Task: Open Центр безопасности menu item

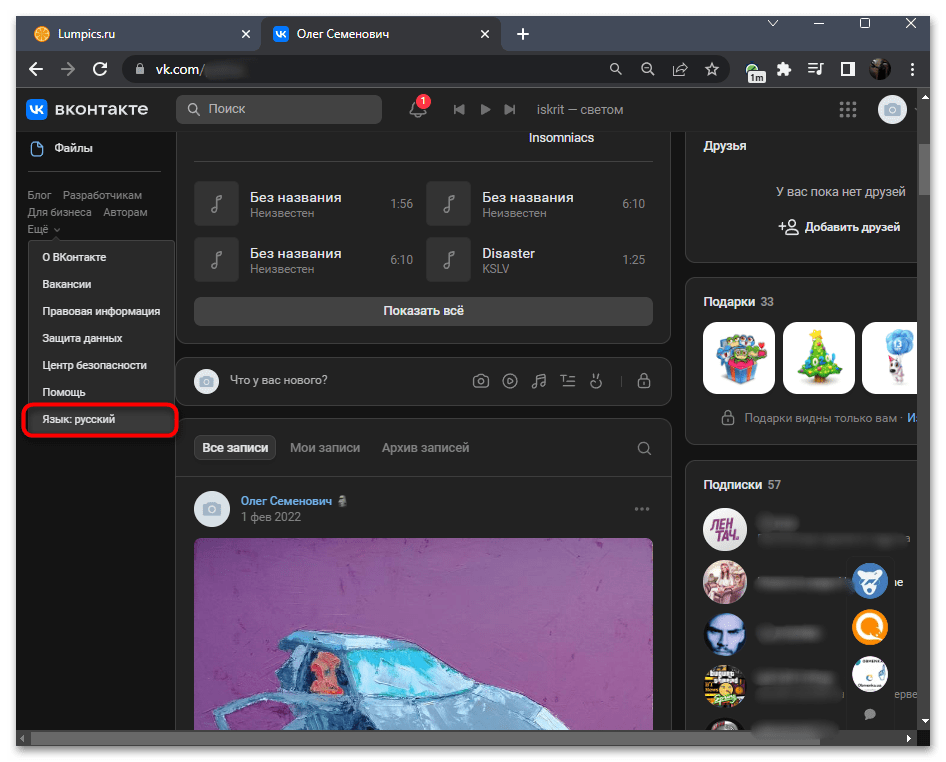Action: tap(101, 365)
